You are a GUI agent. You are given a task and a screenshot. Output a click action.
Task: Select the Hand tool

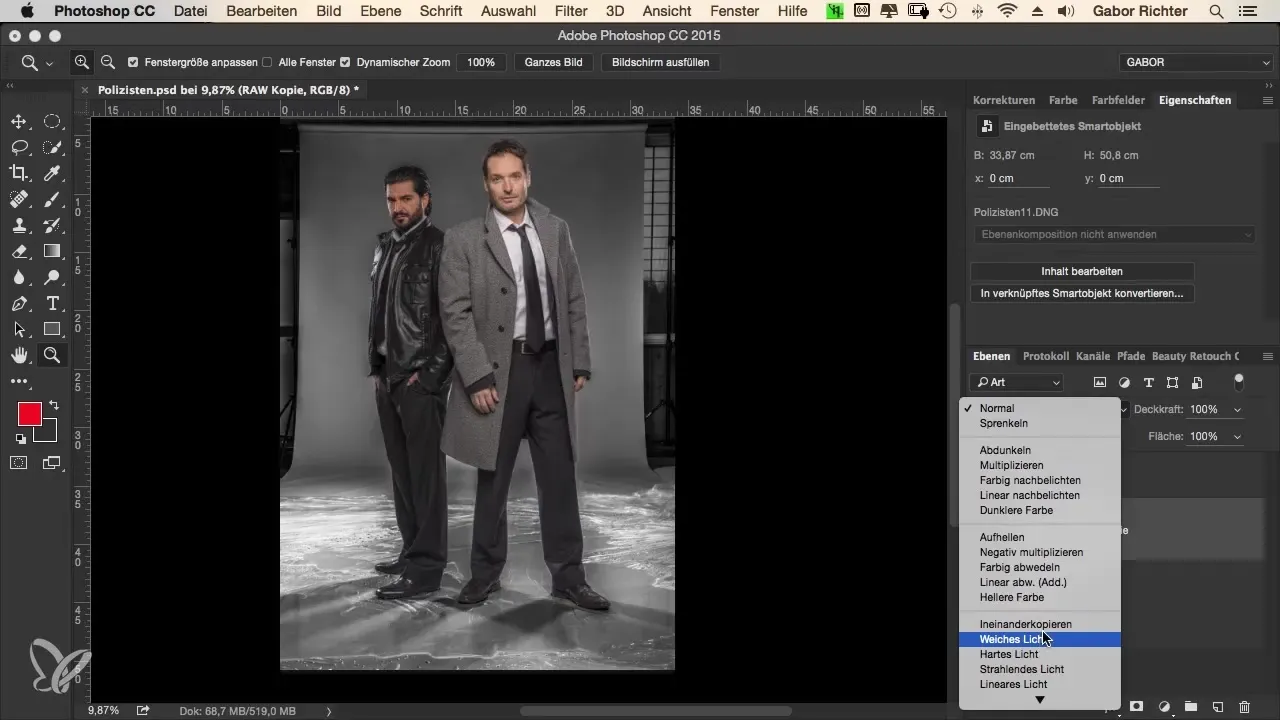[x=19, y=356]
